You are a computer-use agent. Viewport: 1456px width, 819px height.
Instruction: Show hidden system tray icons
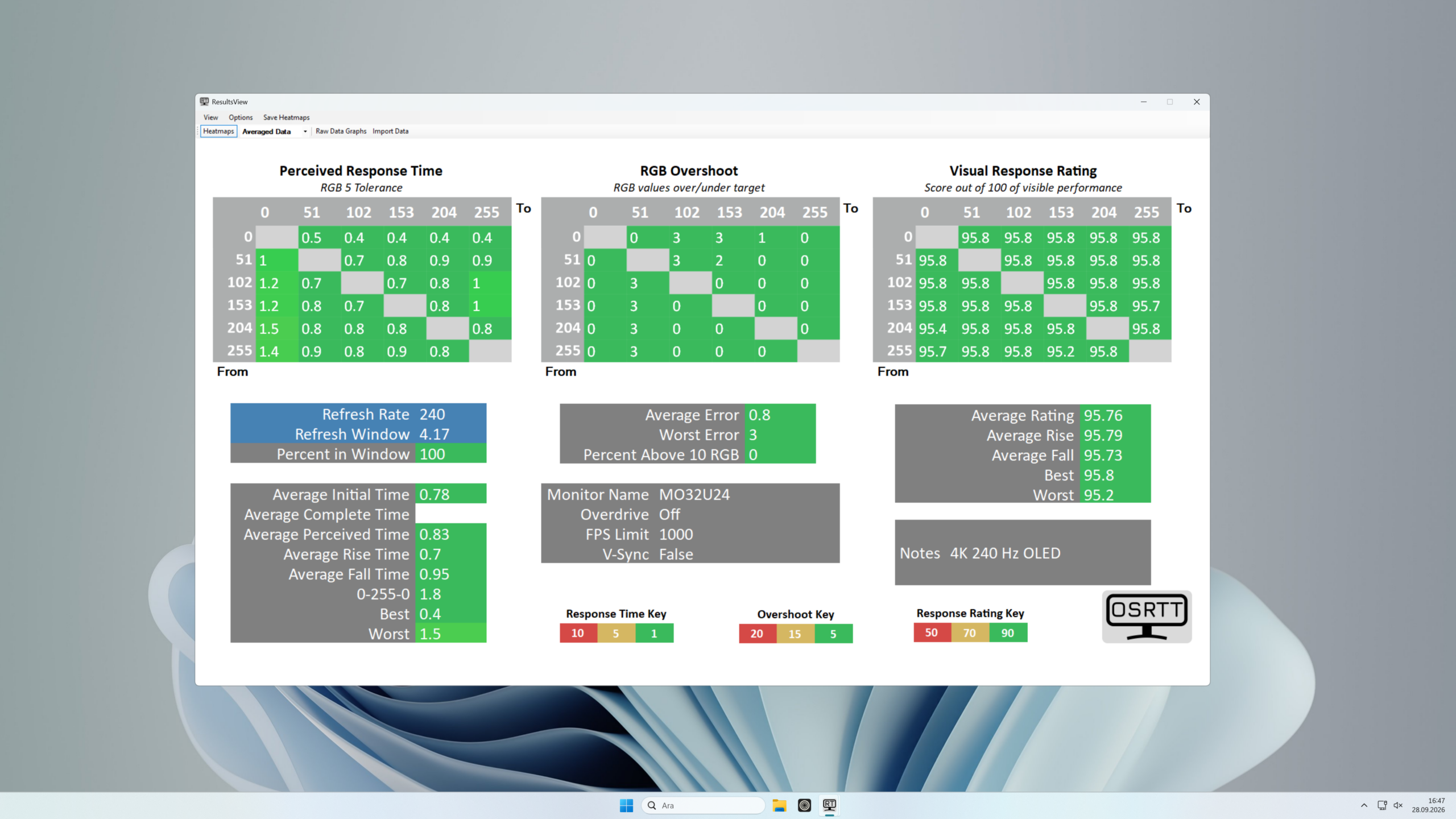point(1364,805)
